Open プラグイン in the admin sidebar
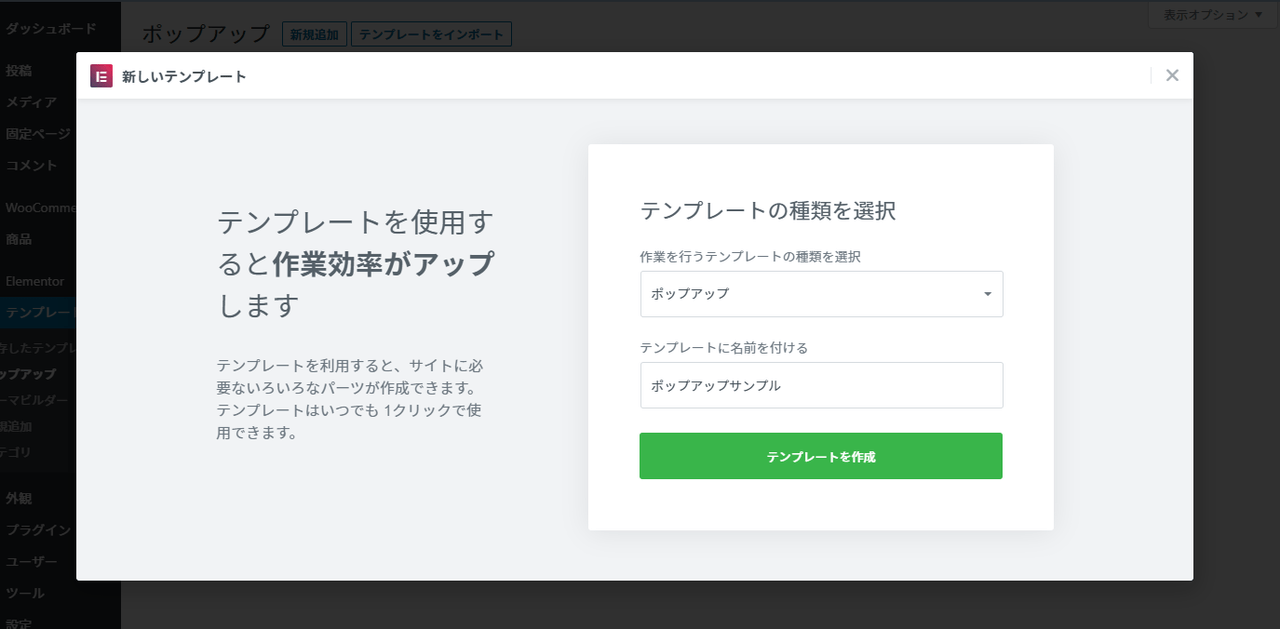This screenshot has width=1280, height=629. tap(38, 530)
